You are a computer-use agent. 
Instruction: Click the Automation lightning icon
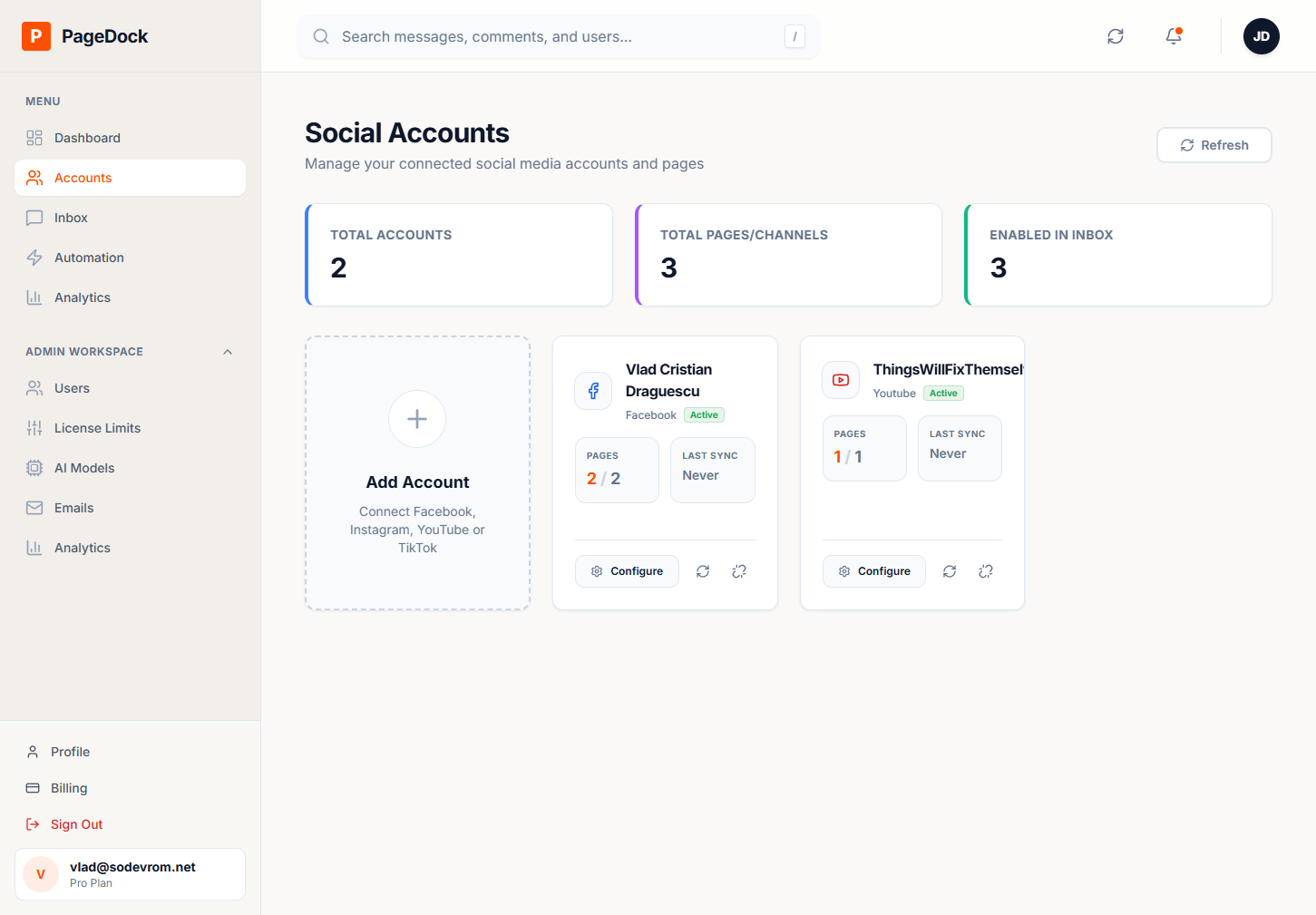34,258
